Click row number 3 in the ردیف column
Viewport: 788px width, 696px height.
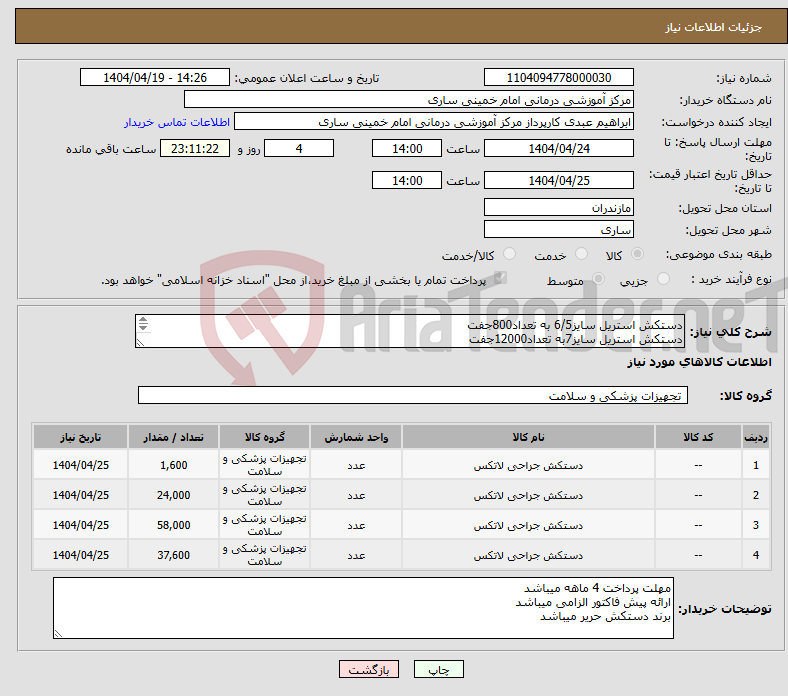click(756, 525)
